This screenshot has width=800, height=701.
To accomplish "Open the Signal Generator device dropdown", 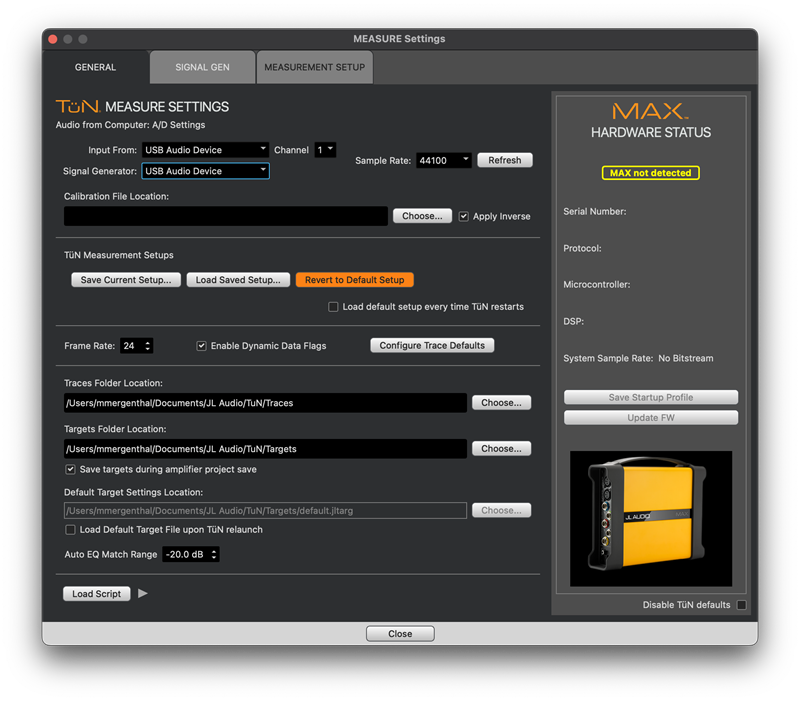I will 206,171.
